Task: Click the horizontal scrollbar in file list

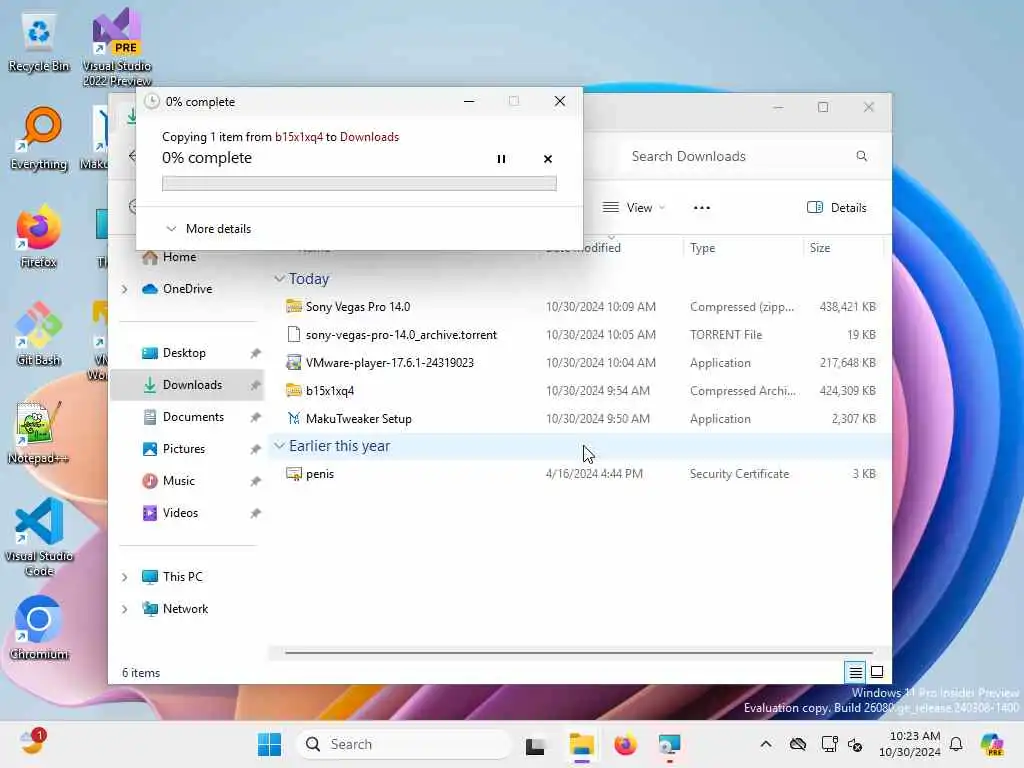Action: pyautogui.click(x=579, y=652)
